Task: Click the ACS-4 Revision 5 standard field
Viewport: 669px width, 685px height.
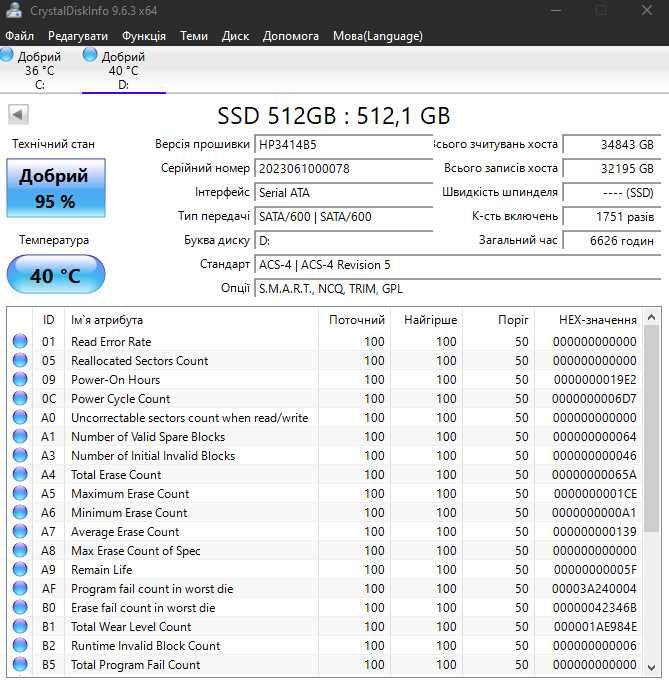Action: click(x=458, y=264)
